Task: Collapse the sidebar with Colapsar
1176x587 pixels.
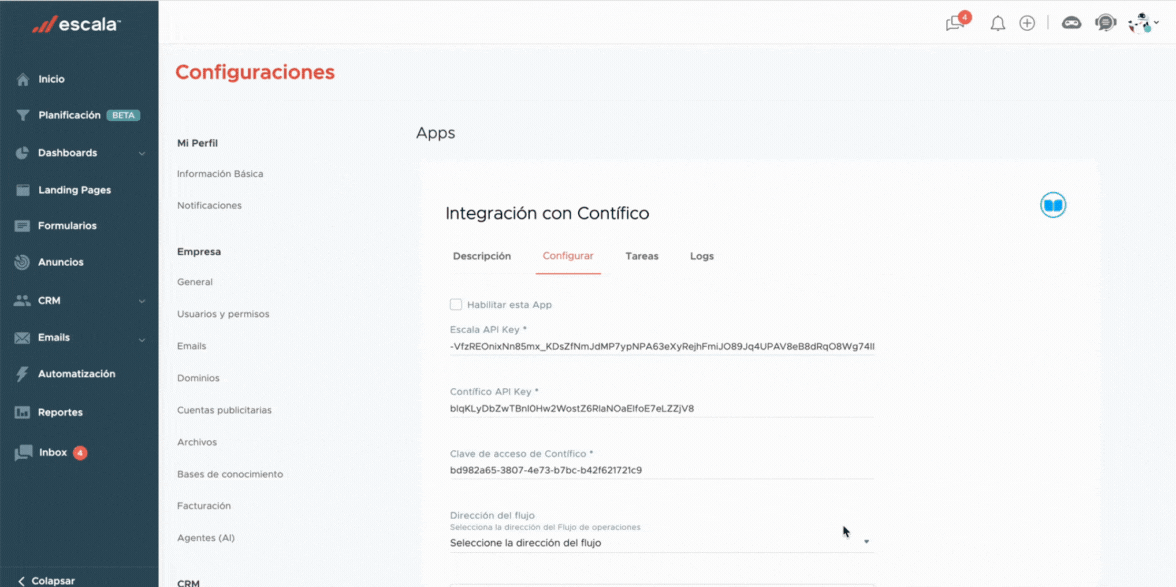Action: (46, 580)
